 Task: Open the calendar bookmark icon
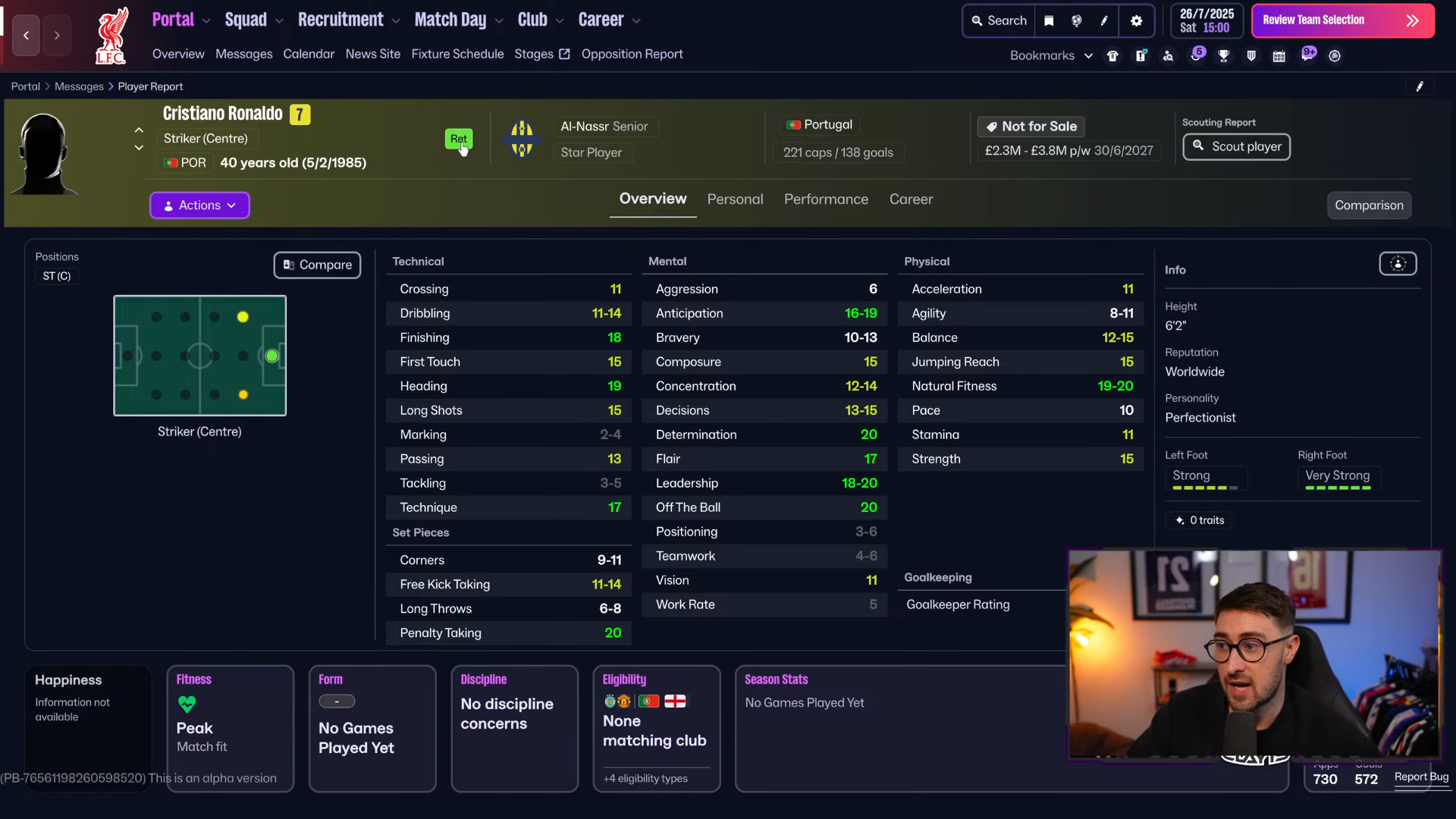coord(1279,56)
